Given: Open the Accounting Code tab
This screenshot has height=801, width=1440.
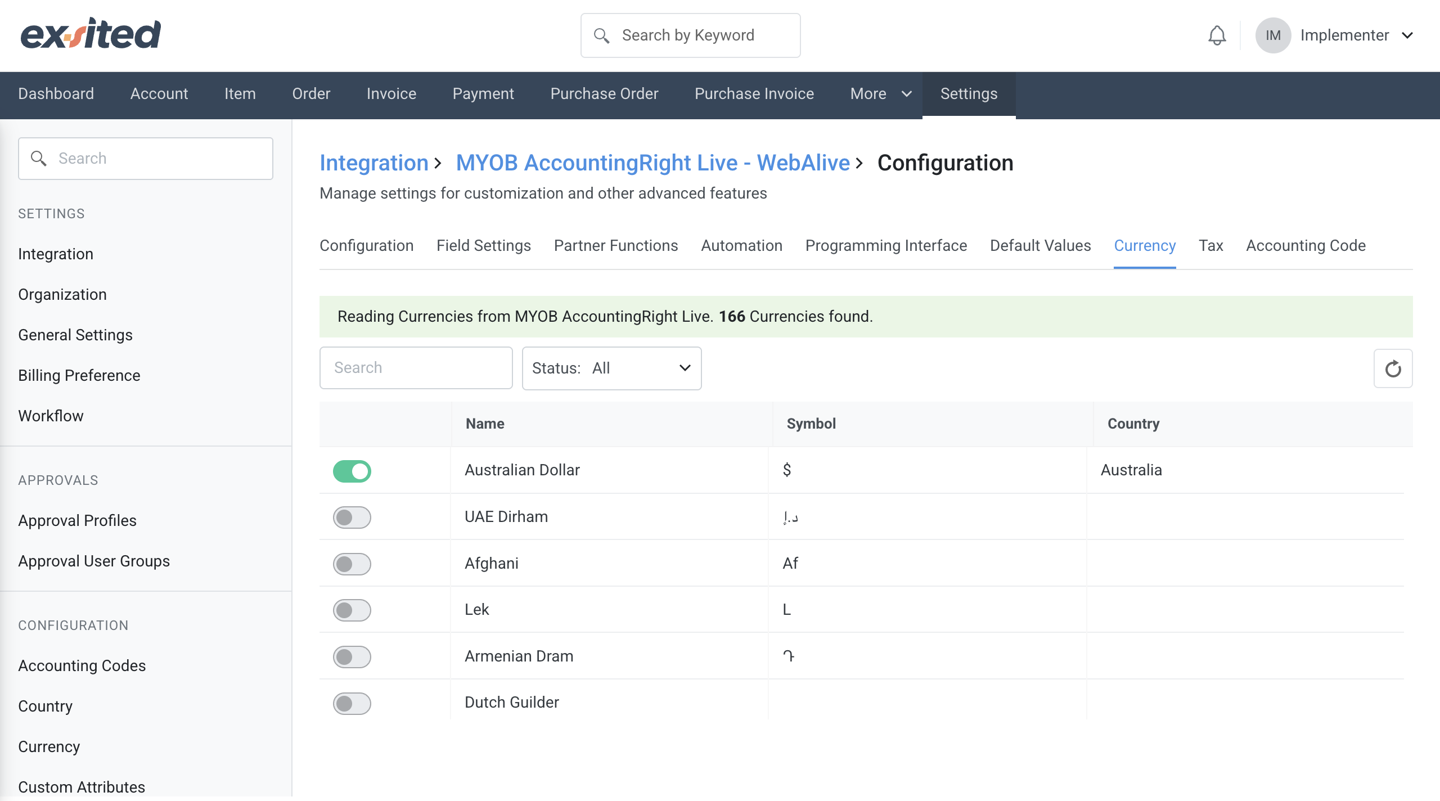Looking at the screenshot, I should pyautogui.click(x=1306, y=246).
